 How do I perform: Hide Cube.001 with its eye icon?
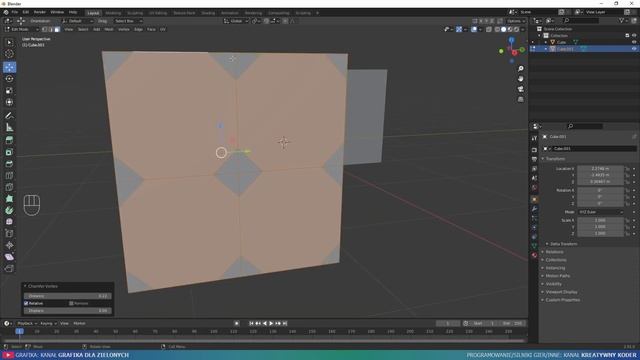(x=634, y=49)
